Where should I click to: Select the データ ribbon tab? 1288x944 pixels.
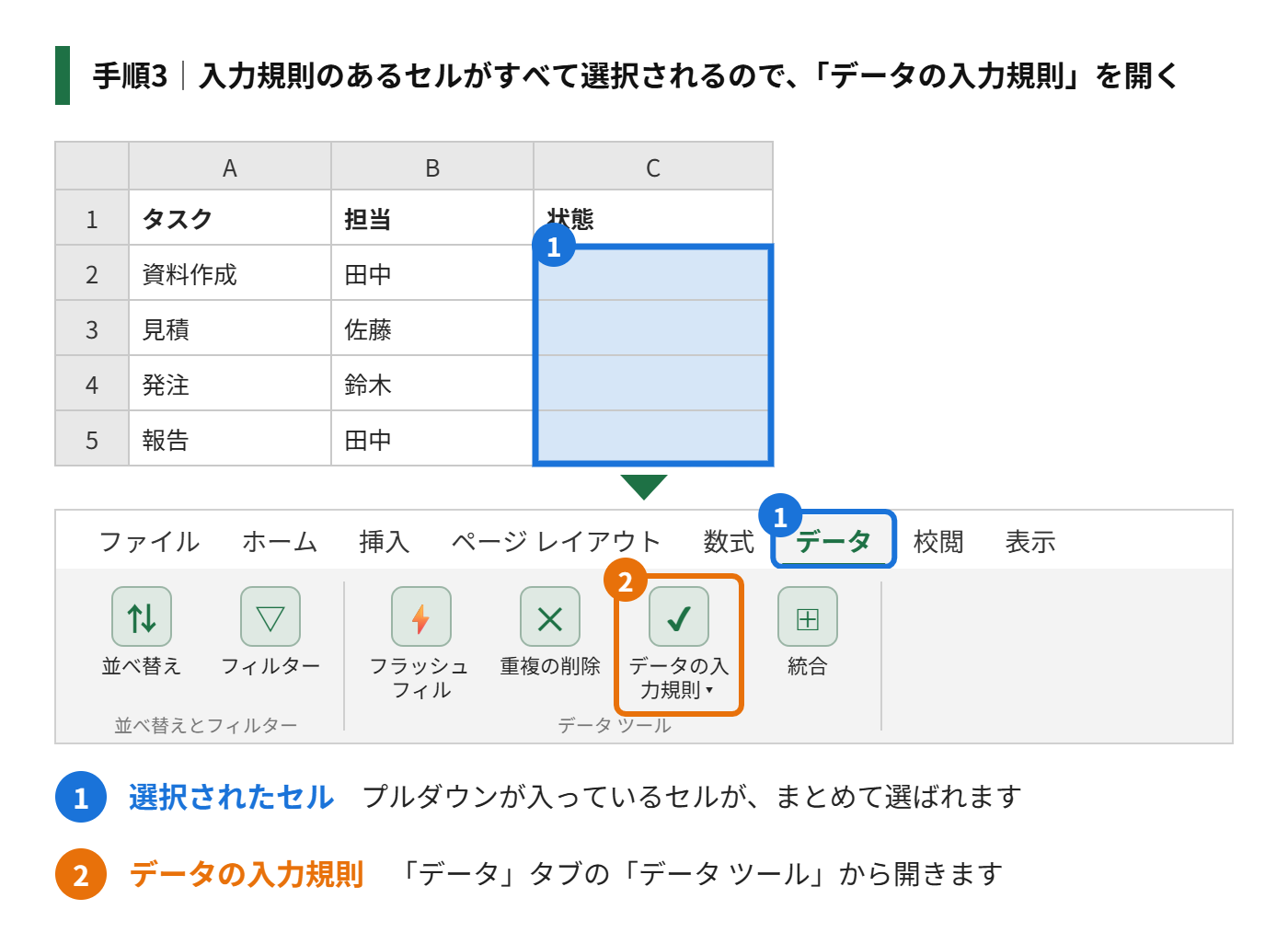pos(834,541)
